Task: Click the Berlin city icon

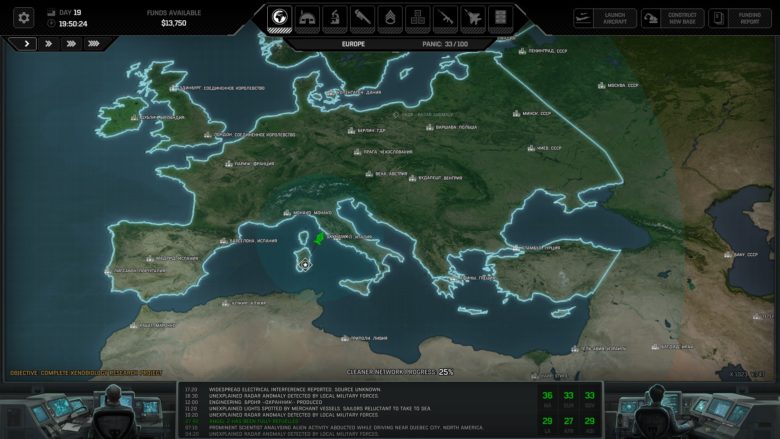Action: point(351,131)
